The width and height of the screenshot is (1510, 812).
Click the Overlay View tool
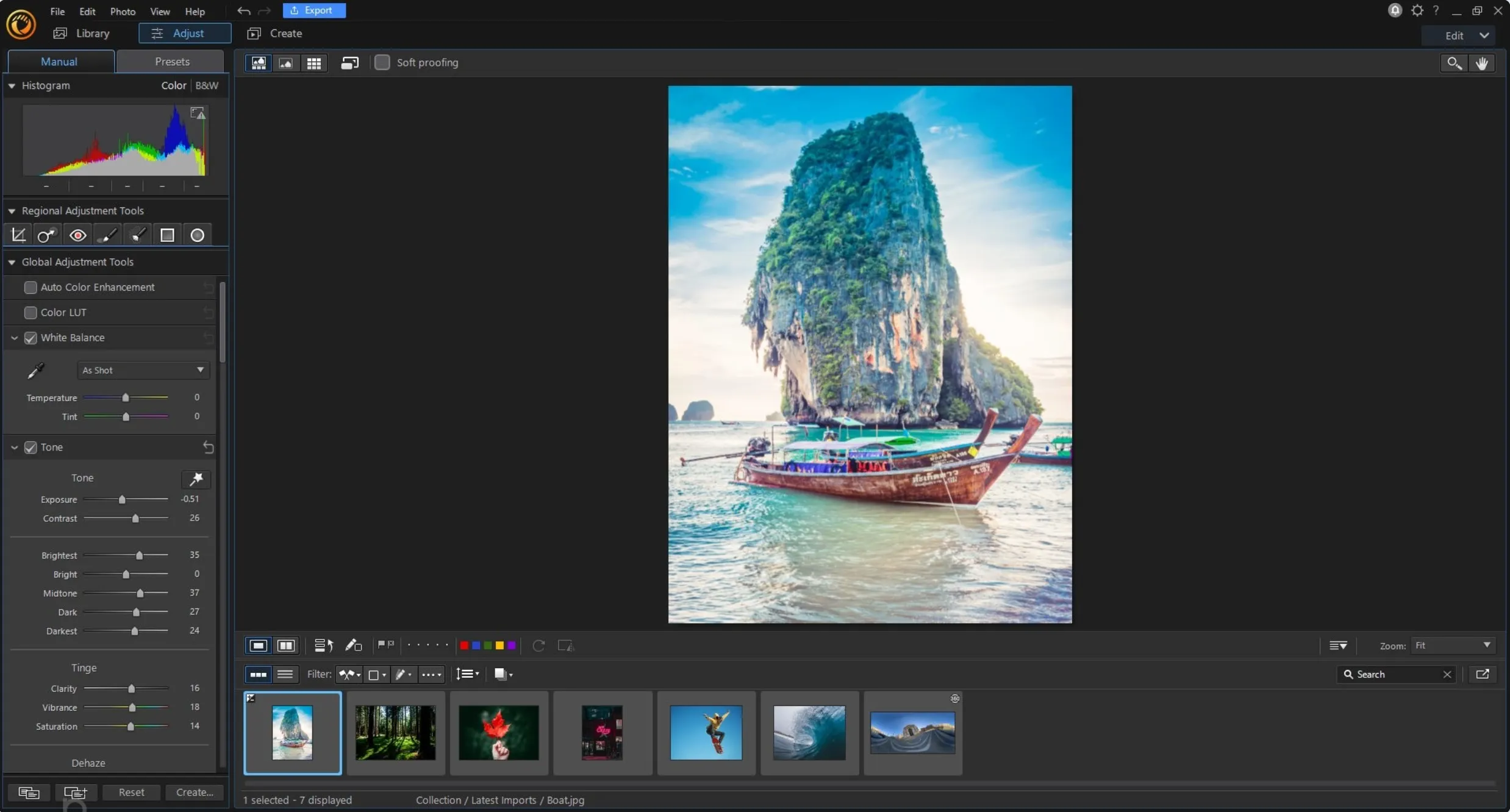pos(349,62)
